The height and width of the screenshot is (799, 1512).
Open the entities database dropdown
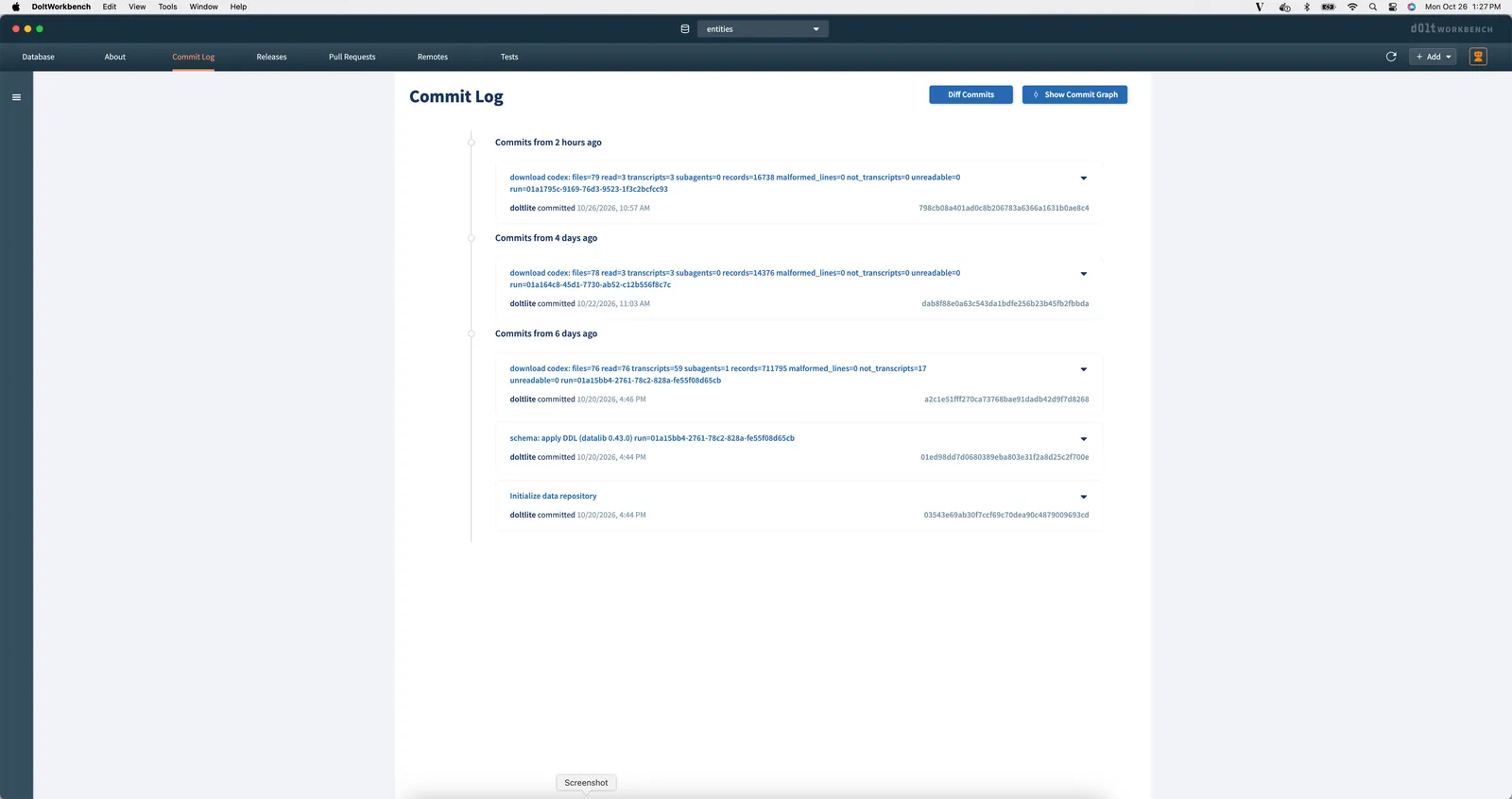[763, 29]
